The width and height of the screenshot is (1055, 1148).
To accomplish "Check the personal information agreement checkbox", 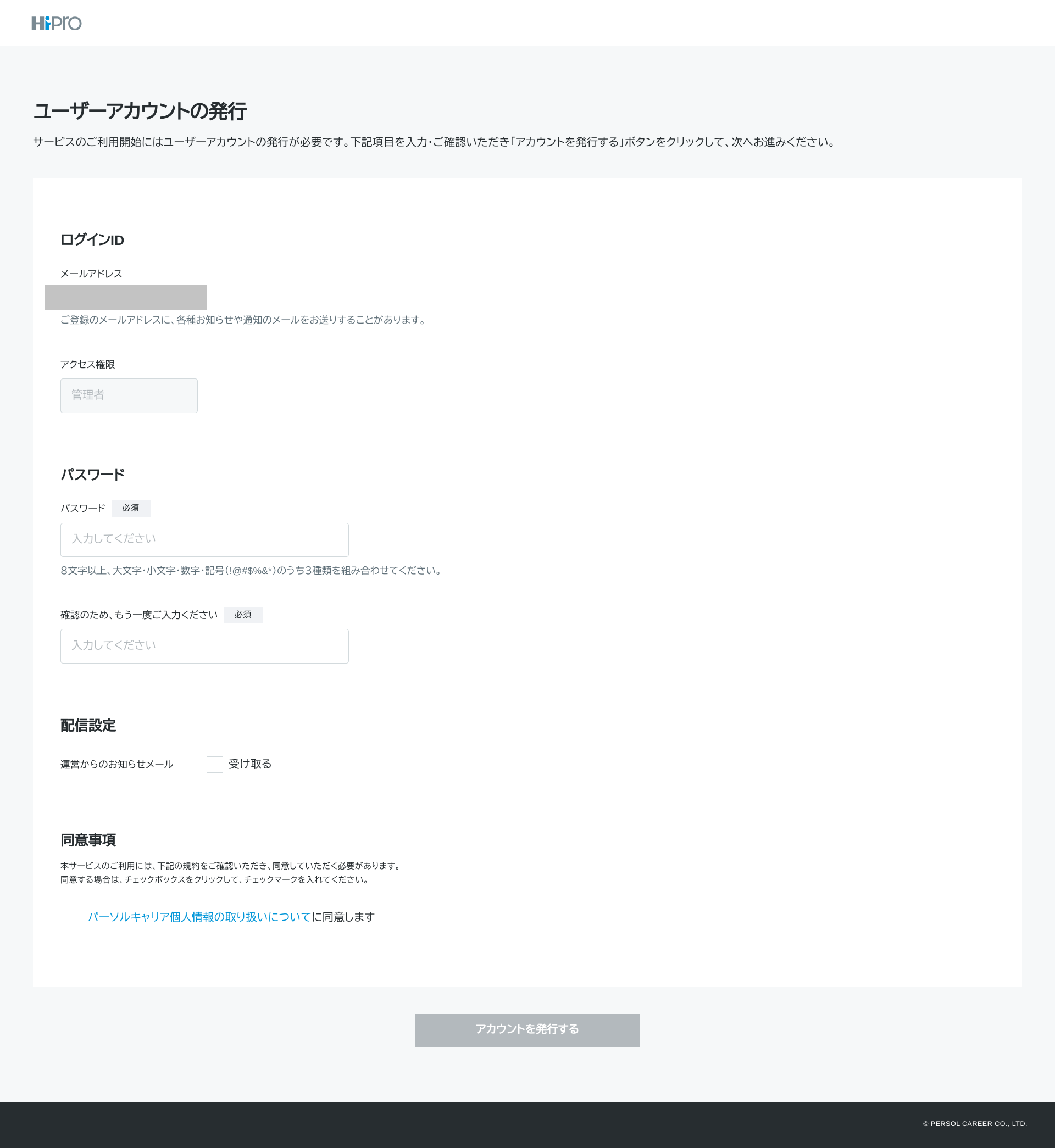I will [74, 917].
